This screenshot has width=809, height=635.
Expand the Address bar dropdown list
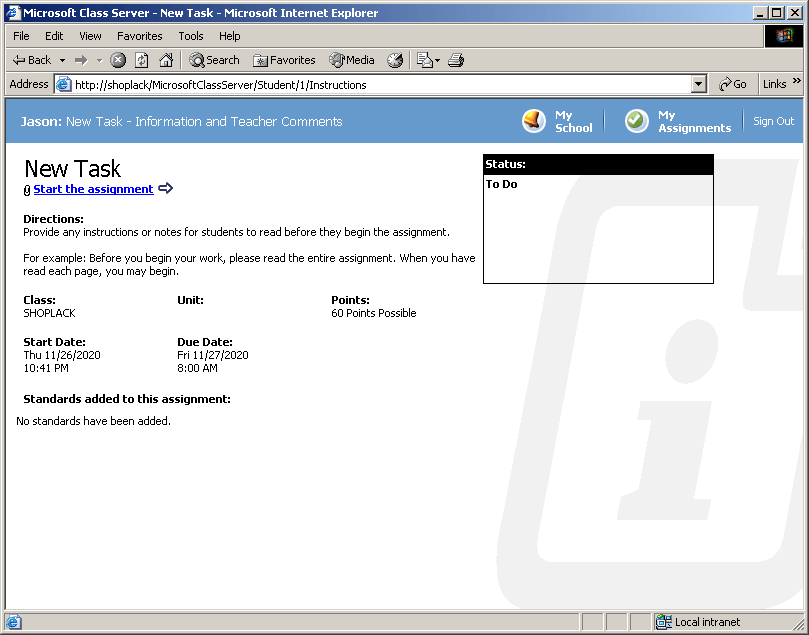[x=698, y=84]
